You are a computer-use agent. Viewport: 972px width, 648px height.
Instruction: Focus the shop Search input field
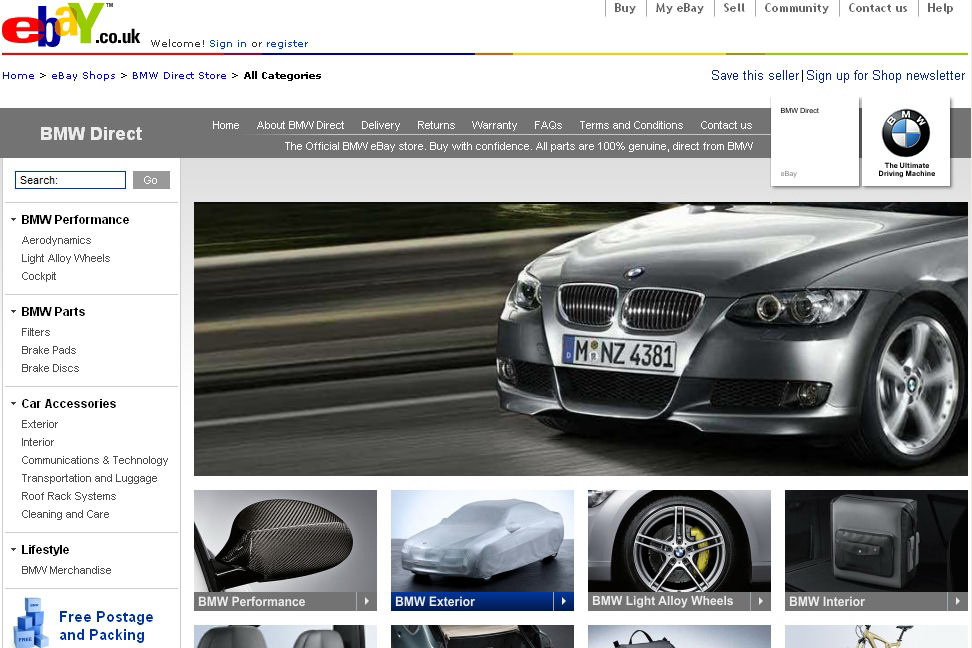[x=70, y=180]
